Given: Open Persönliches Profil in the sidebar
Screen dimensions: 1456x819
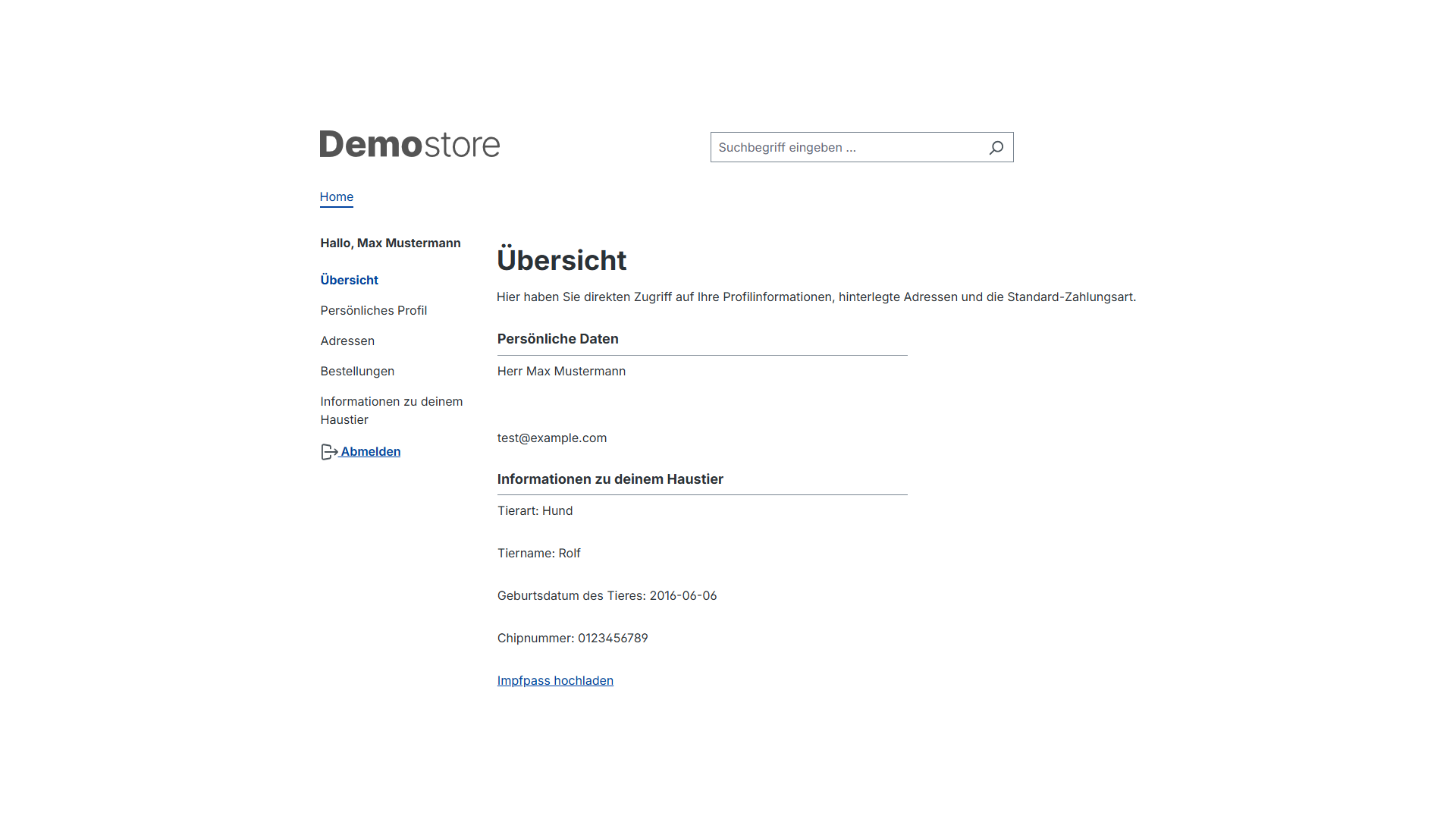Looking at the screenshot, I should point(373,310).
